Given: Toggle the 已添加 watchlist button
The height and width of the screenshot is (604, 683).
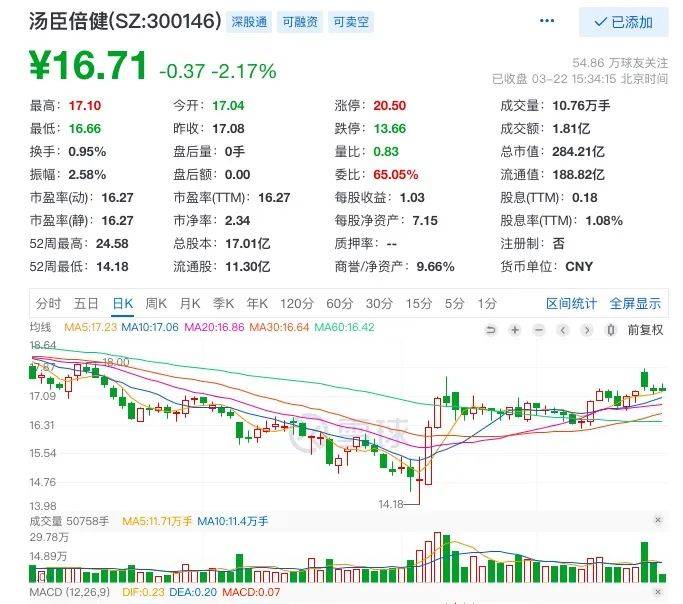Looking at the screenshot, I should click(x=623, y=22).
